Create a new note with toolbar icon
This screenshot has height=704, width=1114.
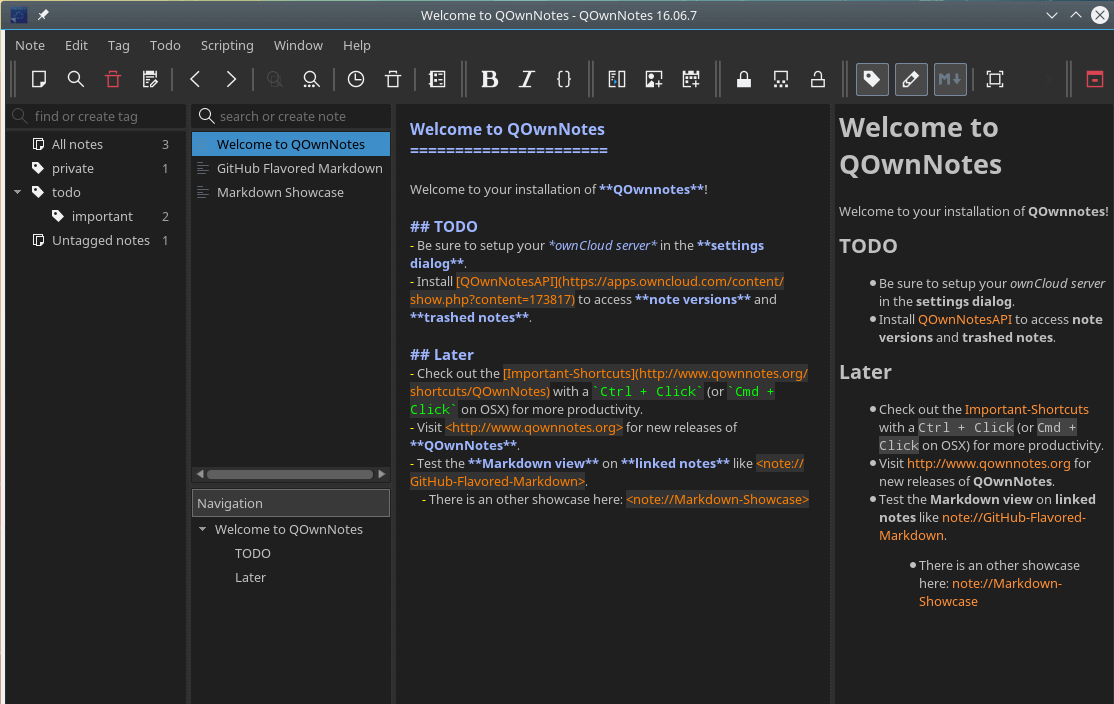pos(39,79)
